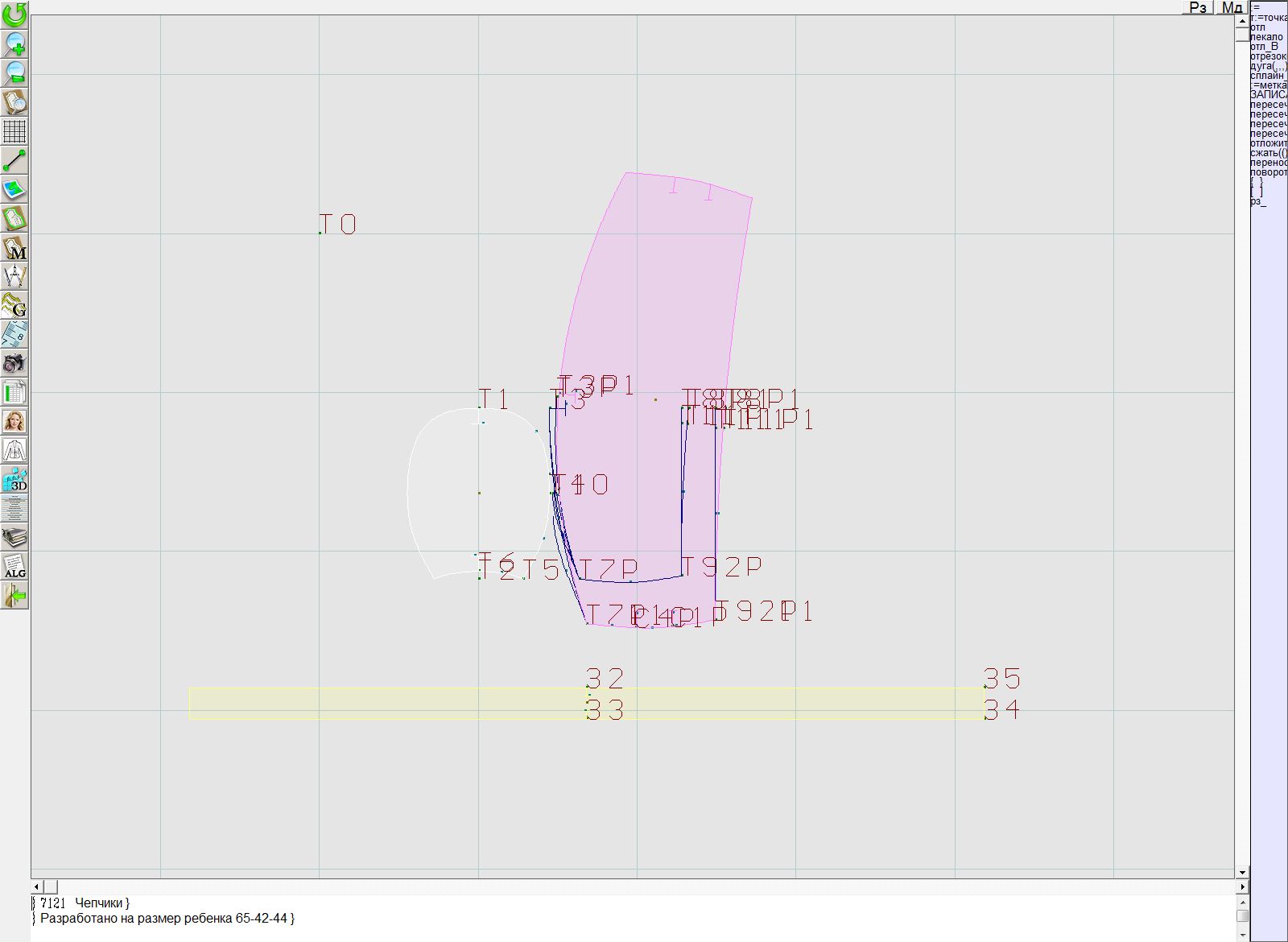1288x942 pixels.
Task: Click the green refresh arrow icon
Action: point(14,14)
